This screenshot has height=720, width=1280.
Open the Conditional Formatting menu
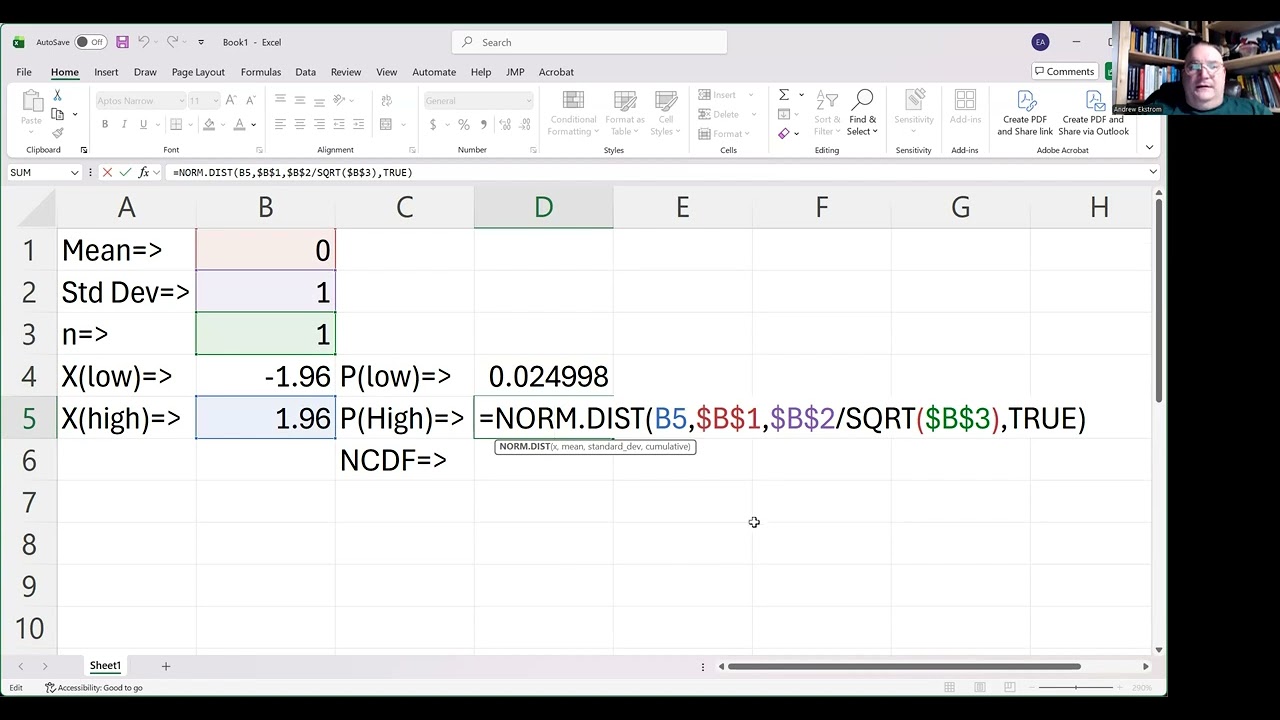pos(573,113)
